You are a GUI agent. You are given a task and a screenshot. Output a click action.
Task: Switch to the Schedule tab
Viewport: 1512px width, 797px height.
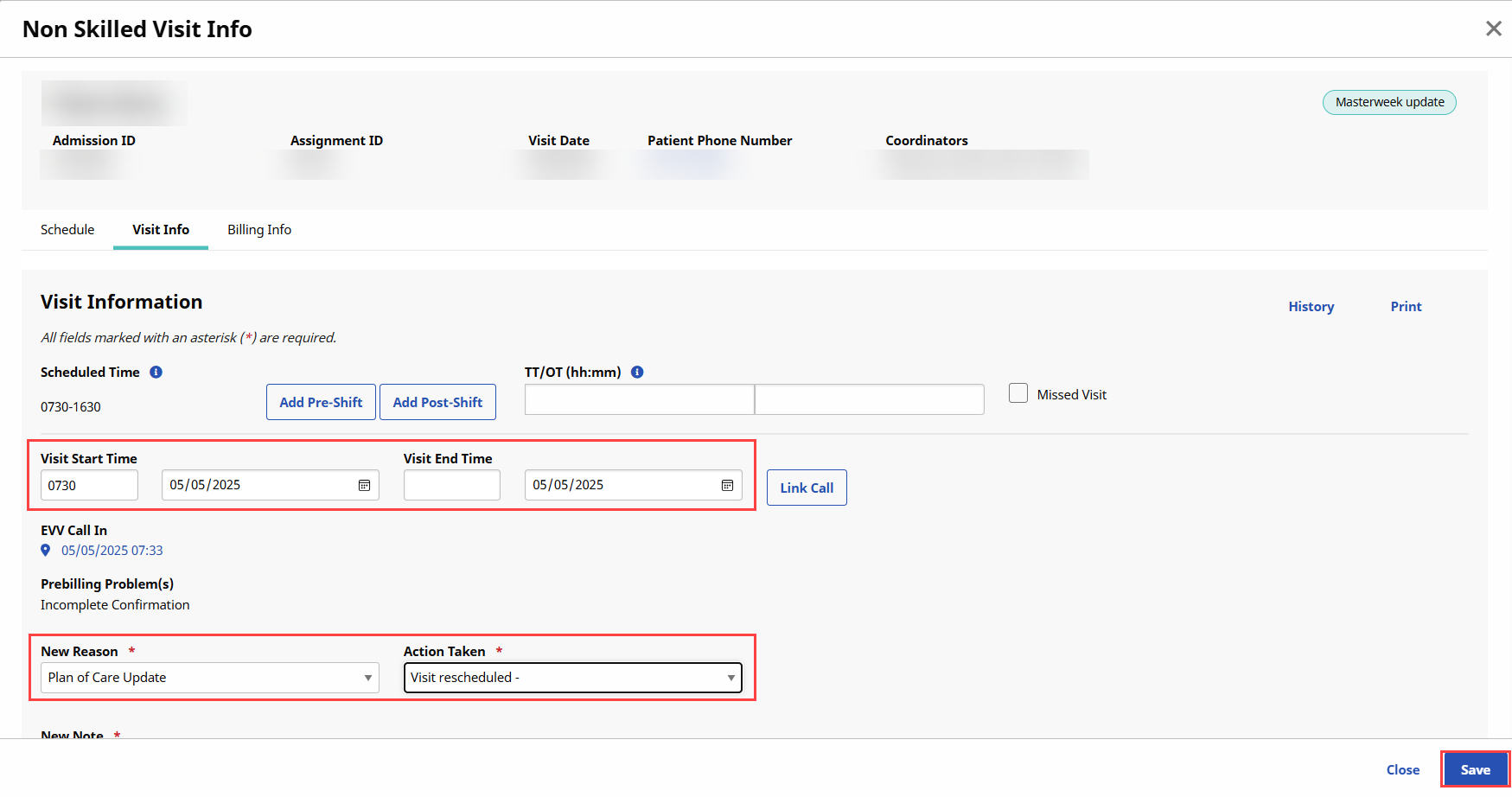(67, 230)
